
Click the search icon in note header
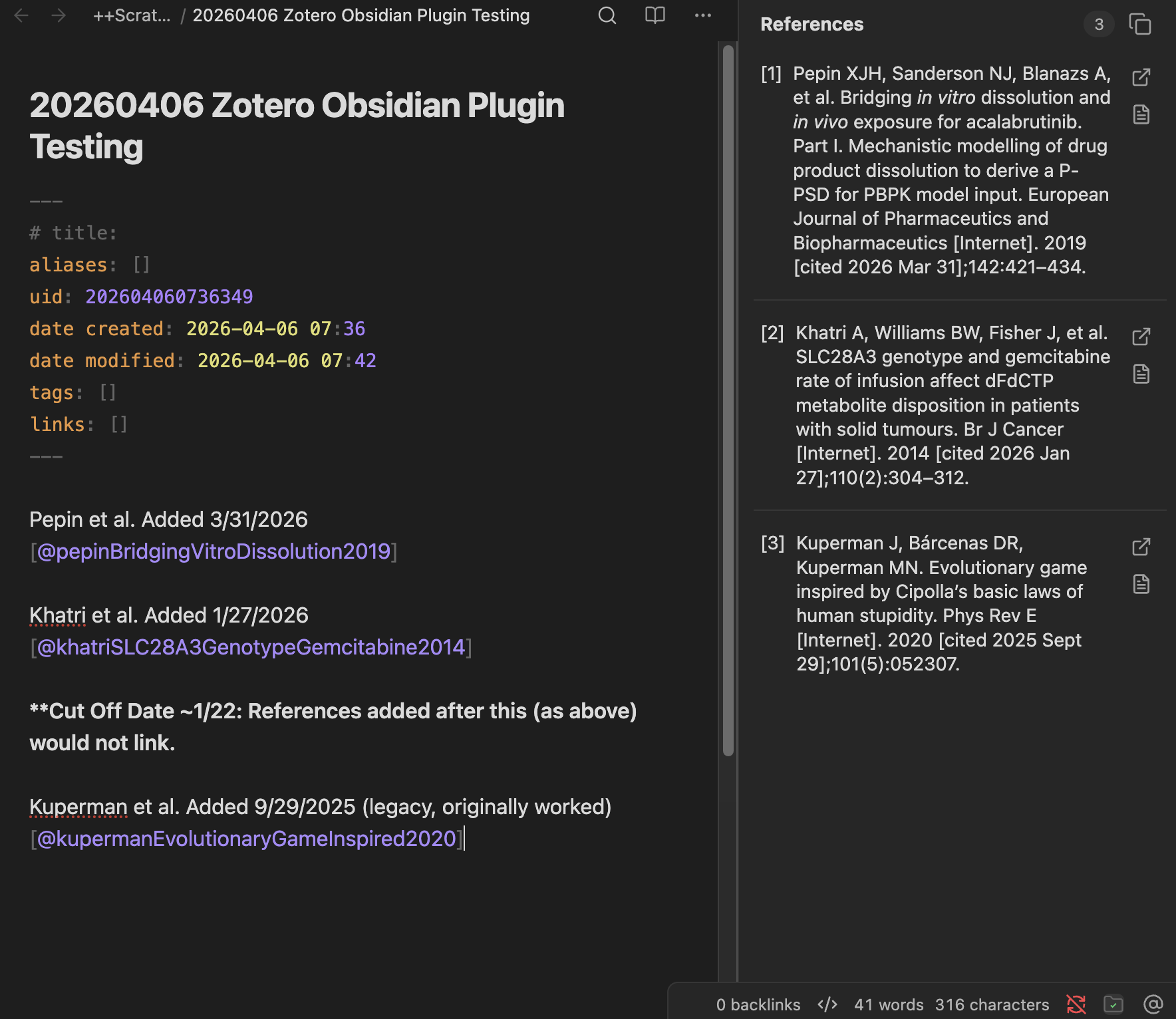pyautogui.click(x=607, y=15)
